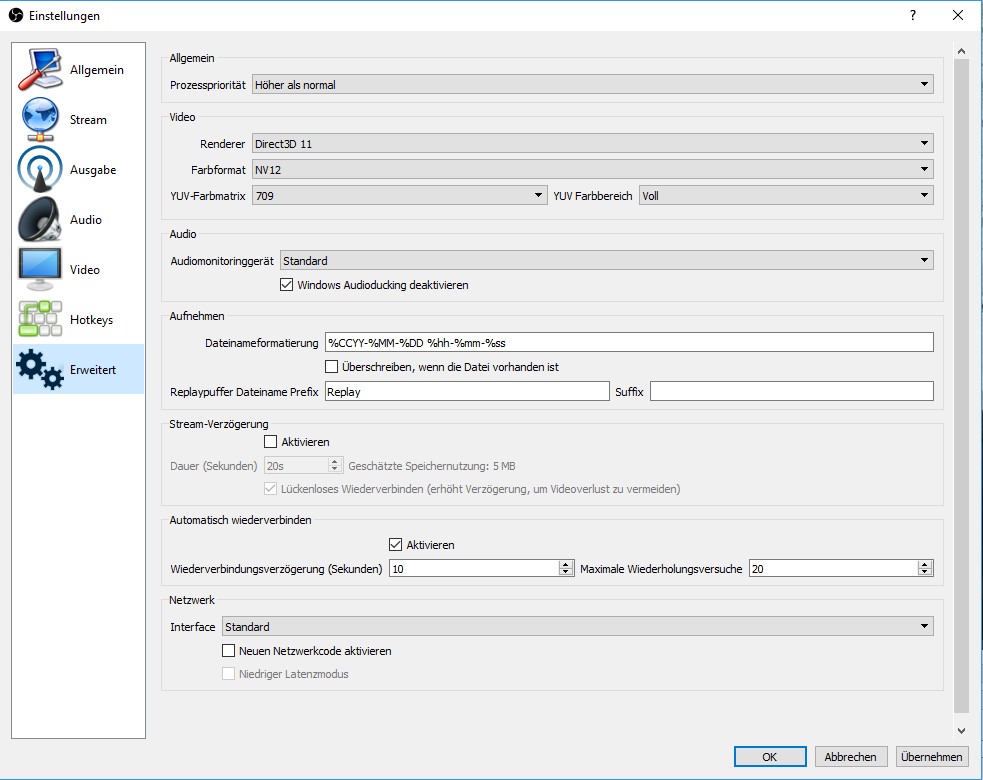This screenshot has height=780, width=983.
Task: Select the Stream globe icon
Action: click(40, 119)
